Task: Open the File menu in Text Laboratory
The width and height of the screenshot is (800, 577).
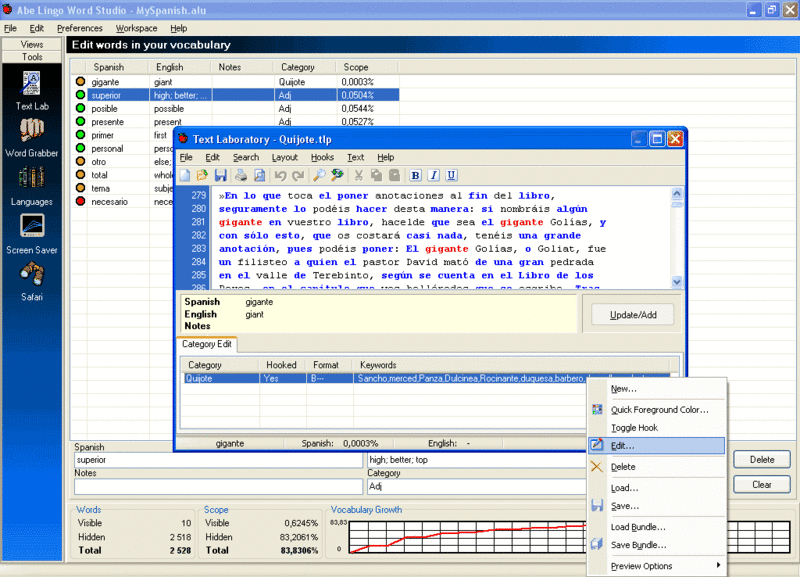Action: 186,158
